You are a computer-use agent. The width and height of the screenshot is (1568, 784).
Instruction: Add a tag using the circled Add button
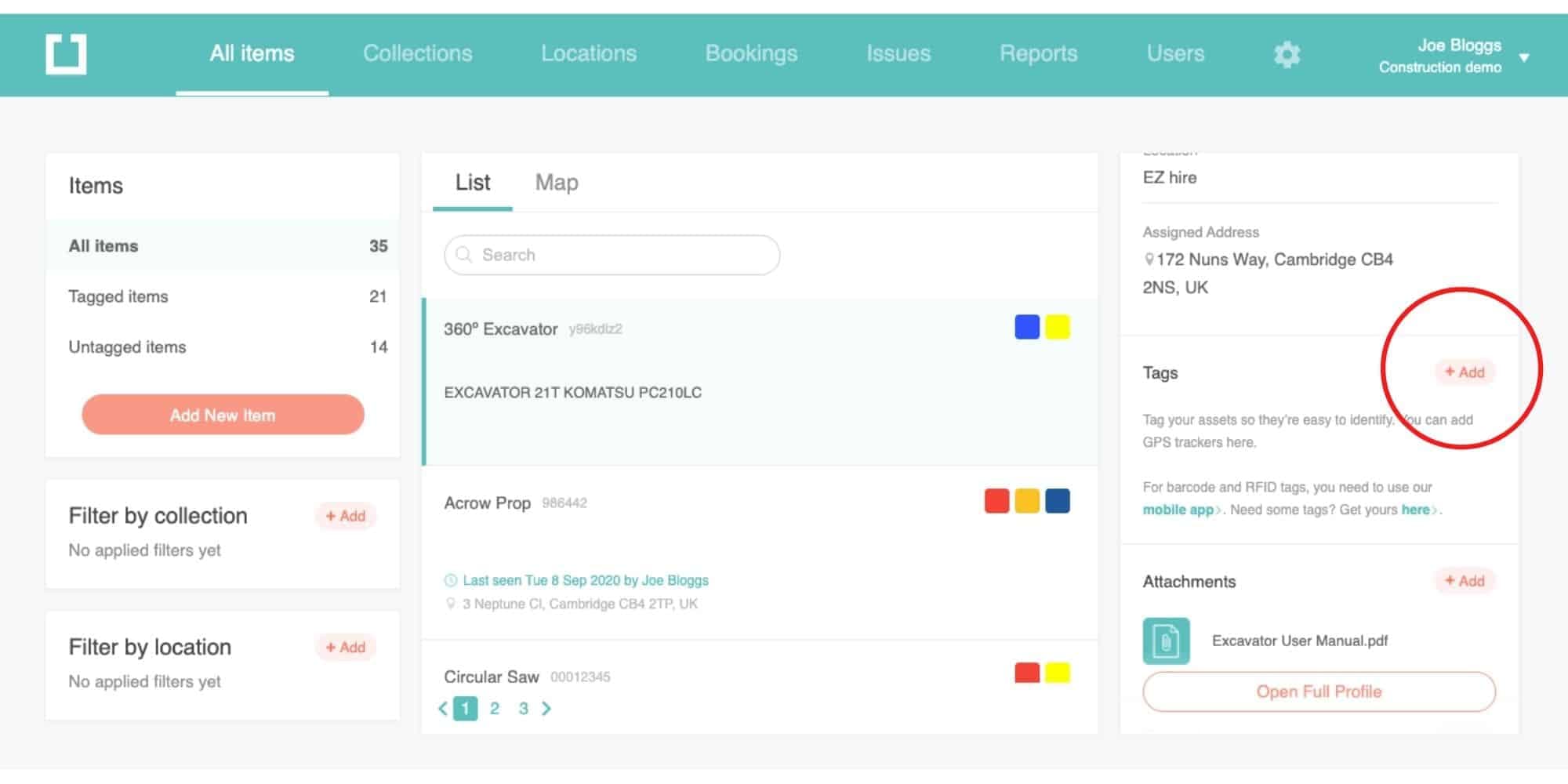1463,372
